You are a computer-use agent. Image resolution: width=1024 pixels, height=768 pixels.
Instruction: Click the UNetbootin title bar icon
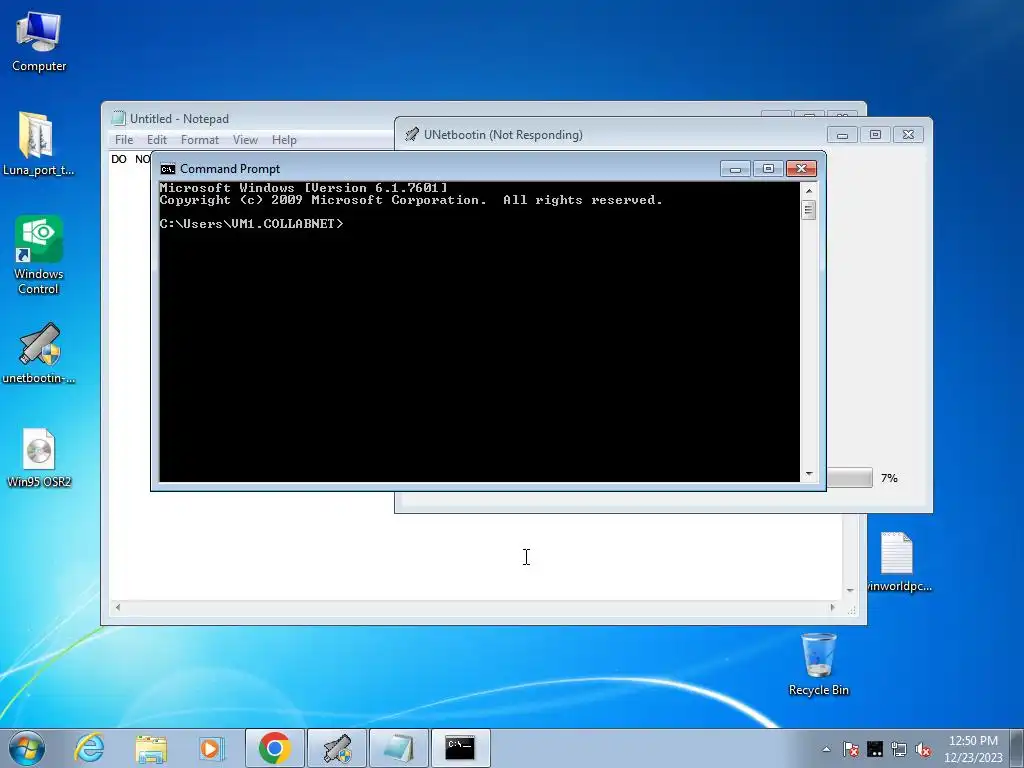[x=411, y=135]
